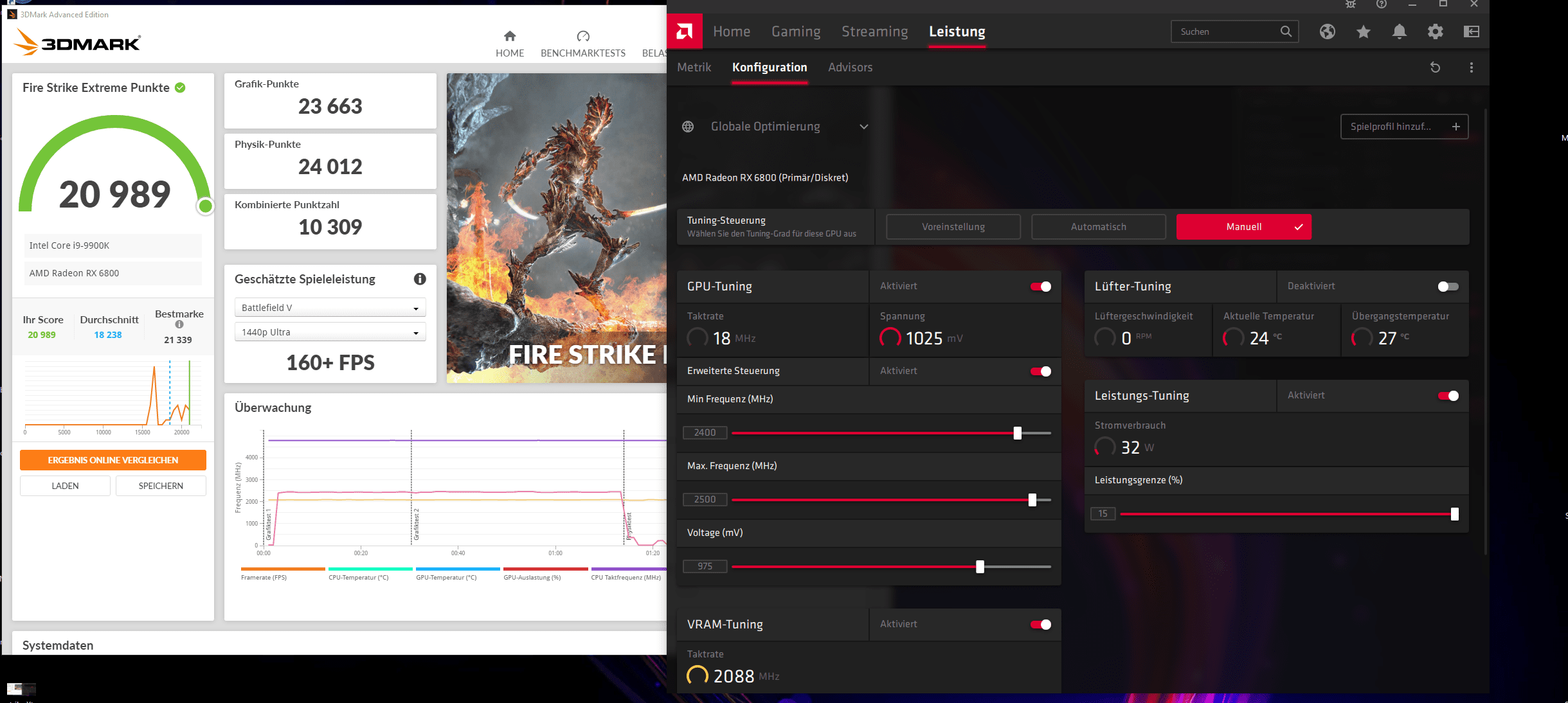Click the AMD logo icon
The width and height of the screenshot is (1568, 703).
[x=685, y=31]
